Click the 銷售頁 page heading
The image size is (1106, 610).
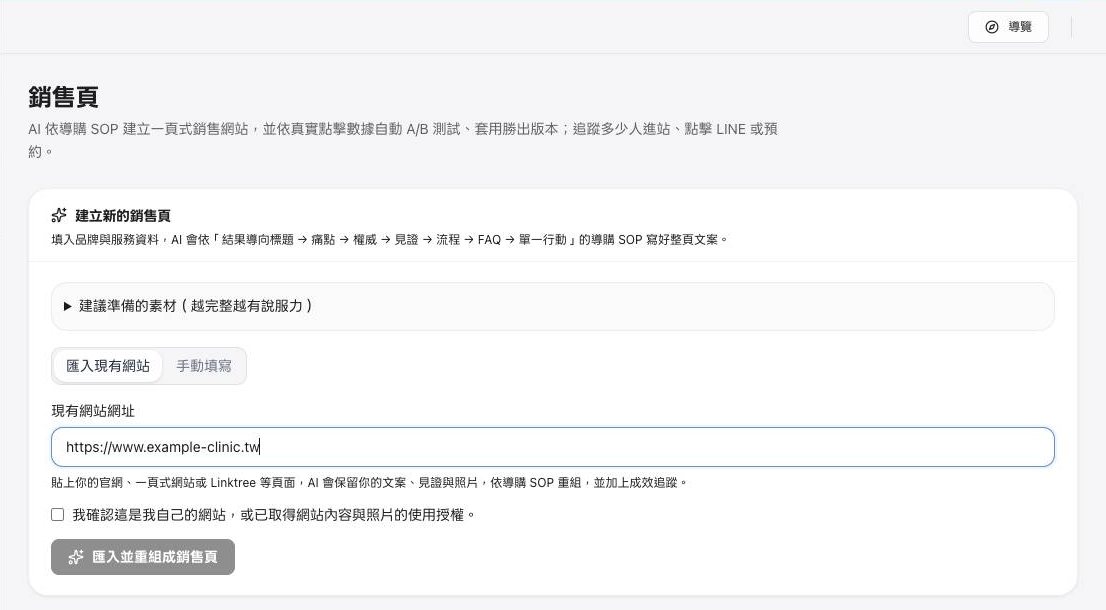63,97
